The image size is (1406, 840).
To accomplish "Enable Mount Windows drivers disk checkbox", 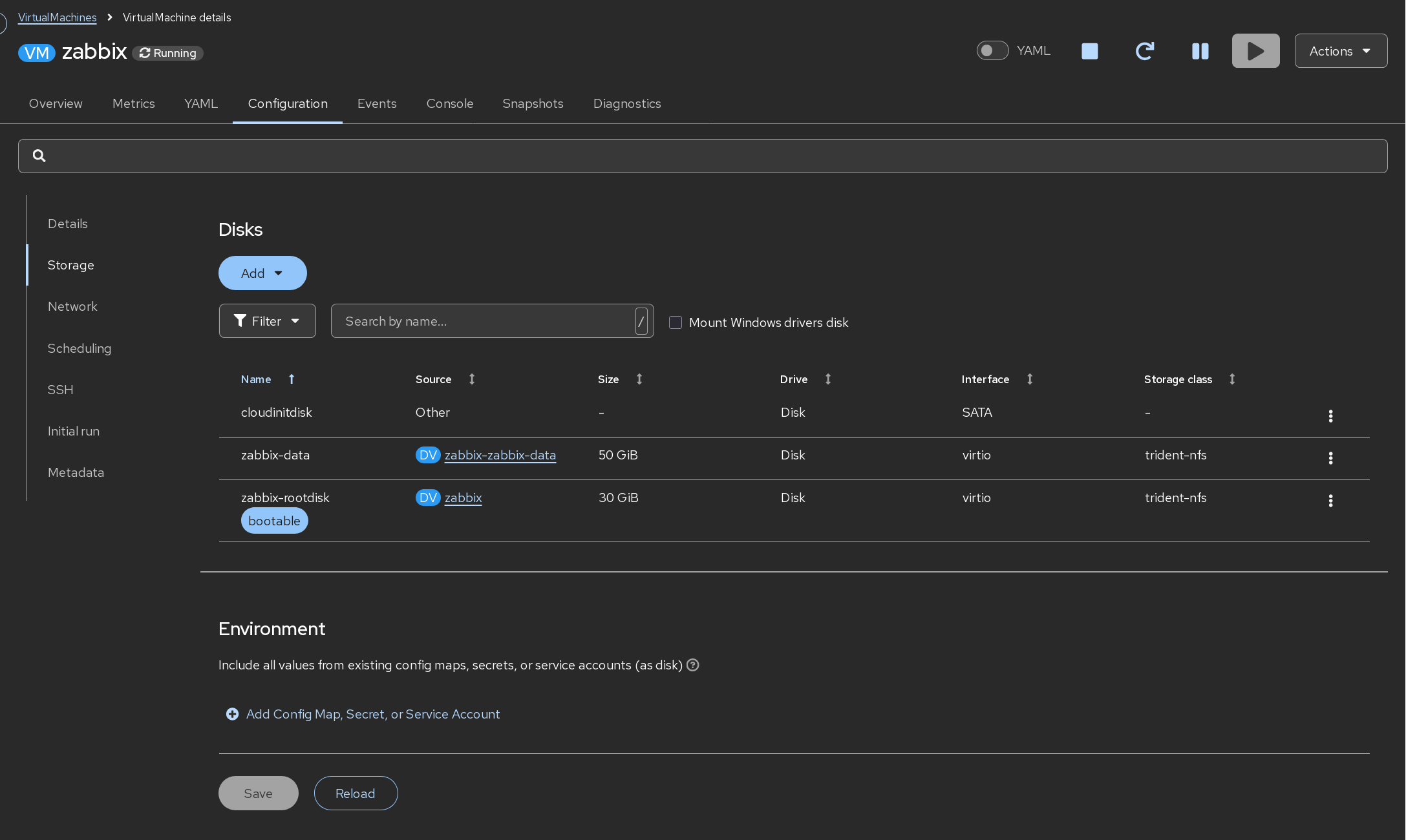I will click(x=676, y=322).
